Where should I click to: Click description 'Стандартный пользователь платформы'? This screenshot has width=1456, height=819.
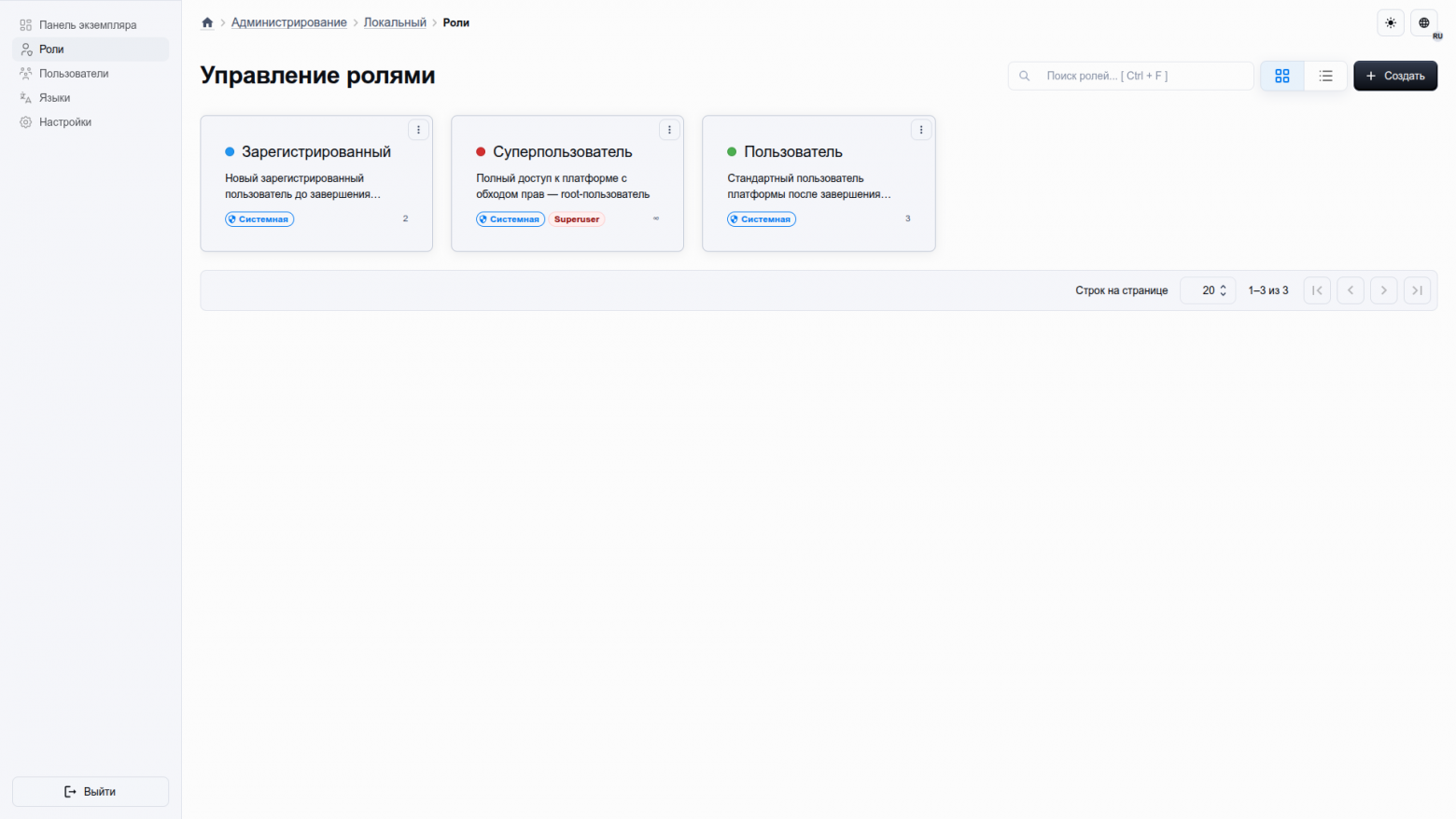(809, 186)
